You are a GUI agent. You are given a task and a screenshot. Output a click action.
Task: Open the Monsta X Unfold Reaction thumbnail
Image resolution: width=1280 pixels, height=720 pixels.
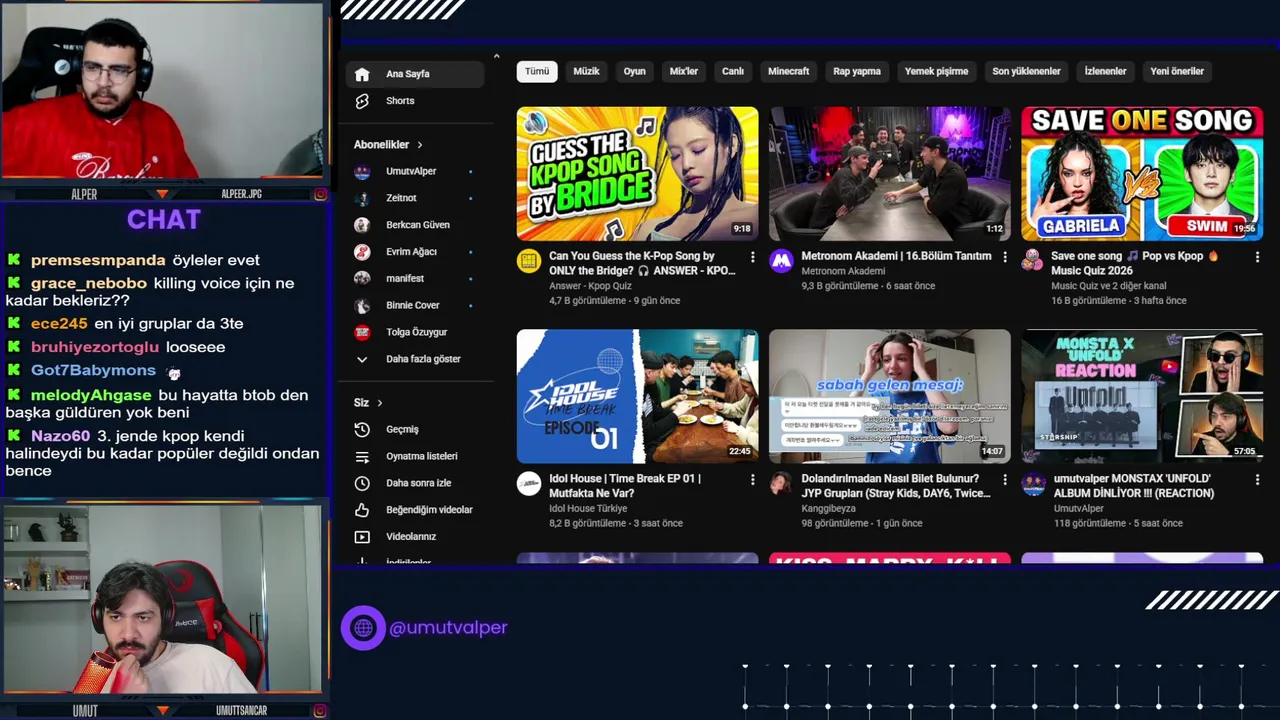coord(1142,397)
